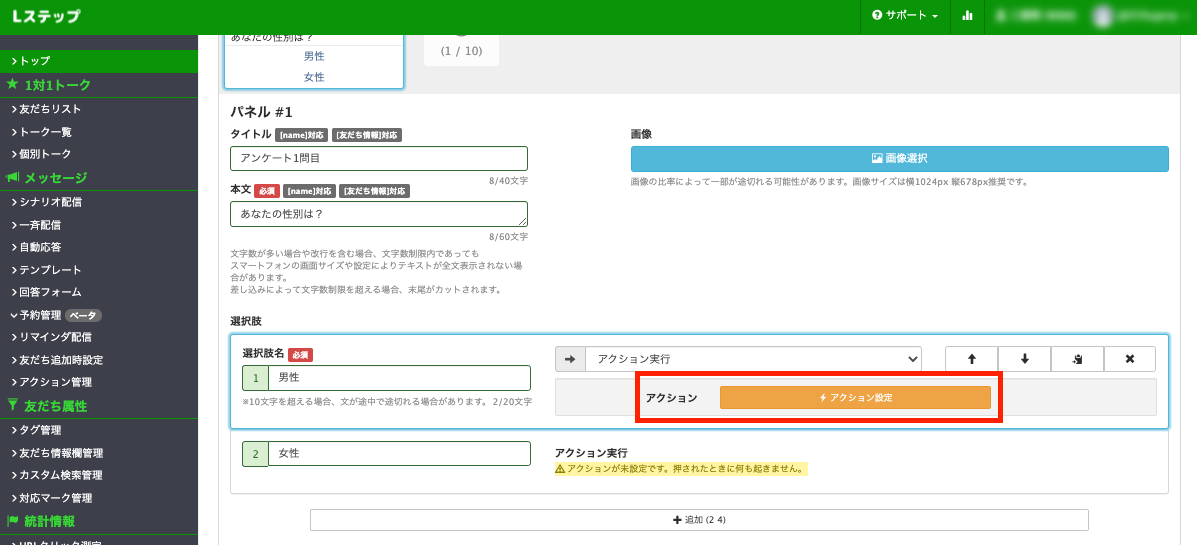Click the (1 / 10) panel counter

[462, 51]
